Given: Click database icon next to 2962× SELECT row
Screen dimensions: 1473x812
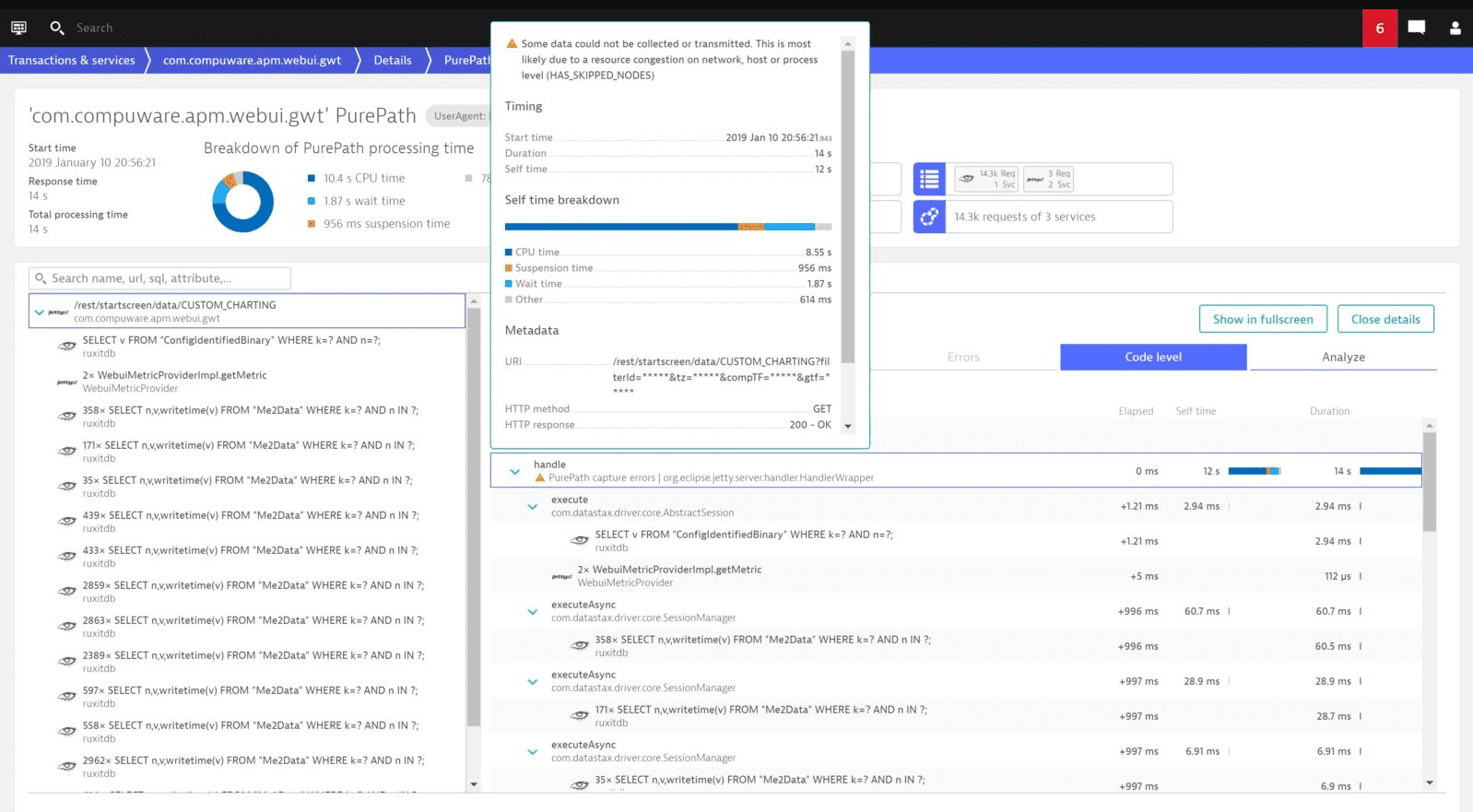Looking at the screenshot, I should tap(67, 767).
